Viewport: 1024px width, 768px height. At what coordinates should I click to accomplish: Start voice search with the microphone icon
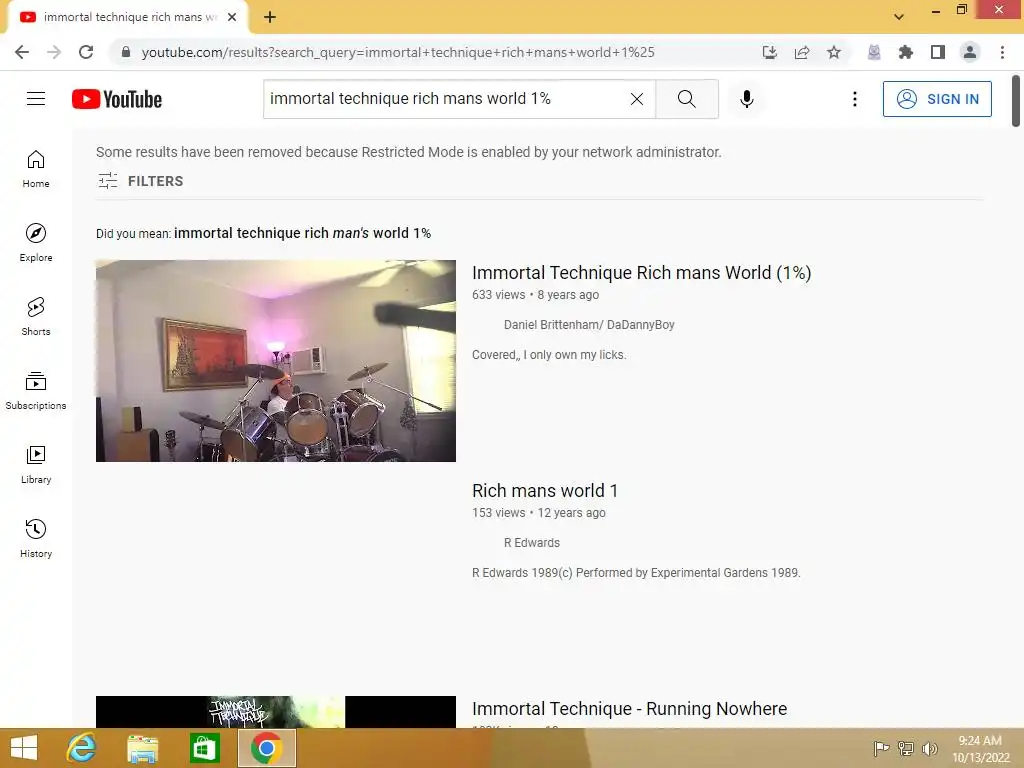click(x=747, y=99)
